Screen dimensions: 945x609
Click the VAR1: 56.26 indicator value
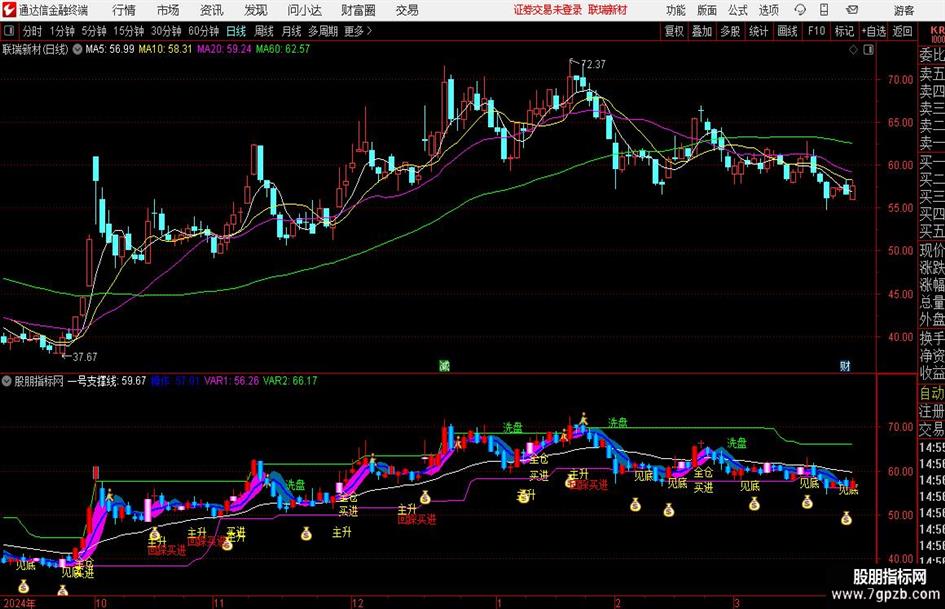coord(231,381)
